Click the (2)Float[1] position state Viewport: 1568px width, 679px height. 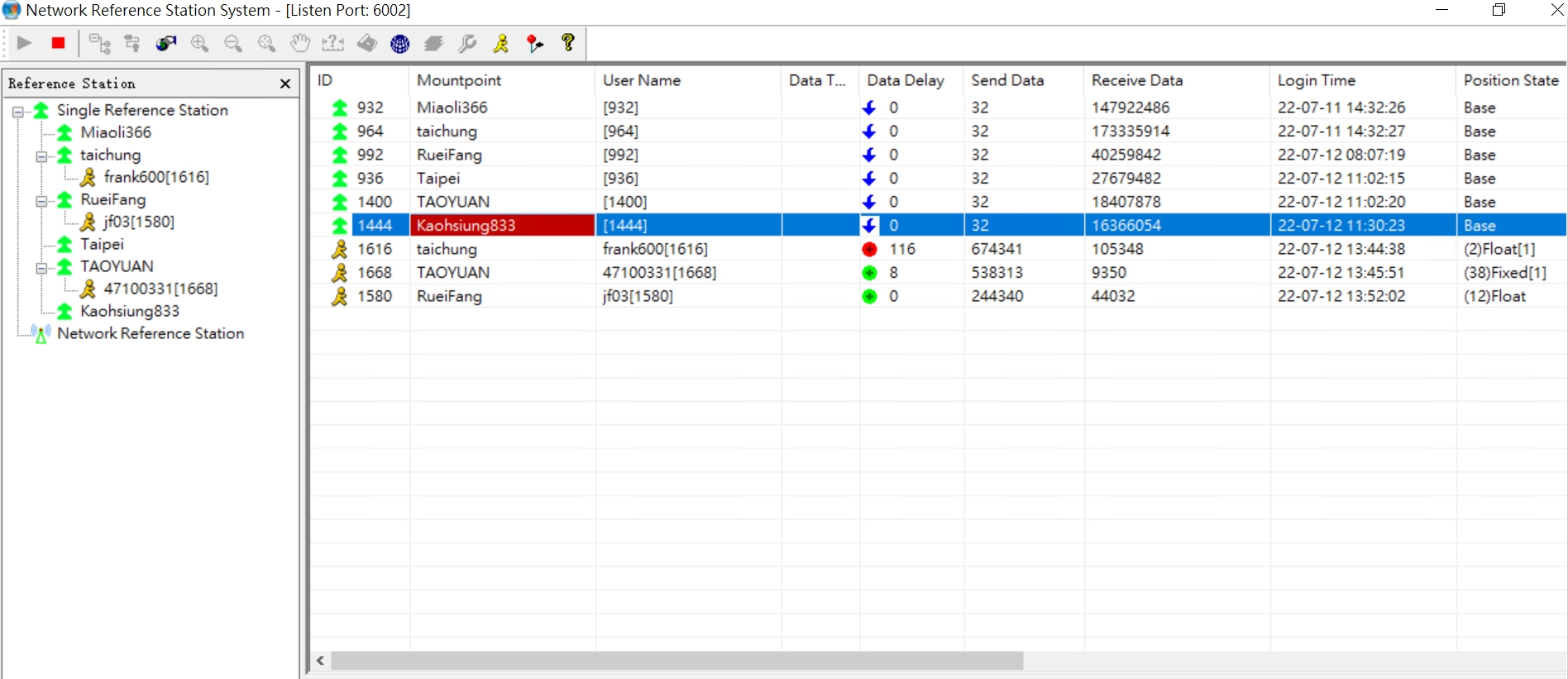click(x=1499, y=249)
